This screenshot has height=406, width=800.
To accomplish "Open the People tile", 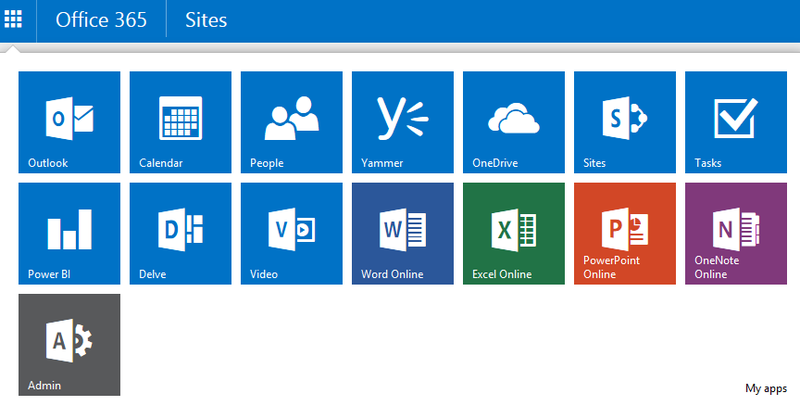I will 292,122.
